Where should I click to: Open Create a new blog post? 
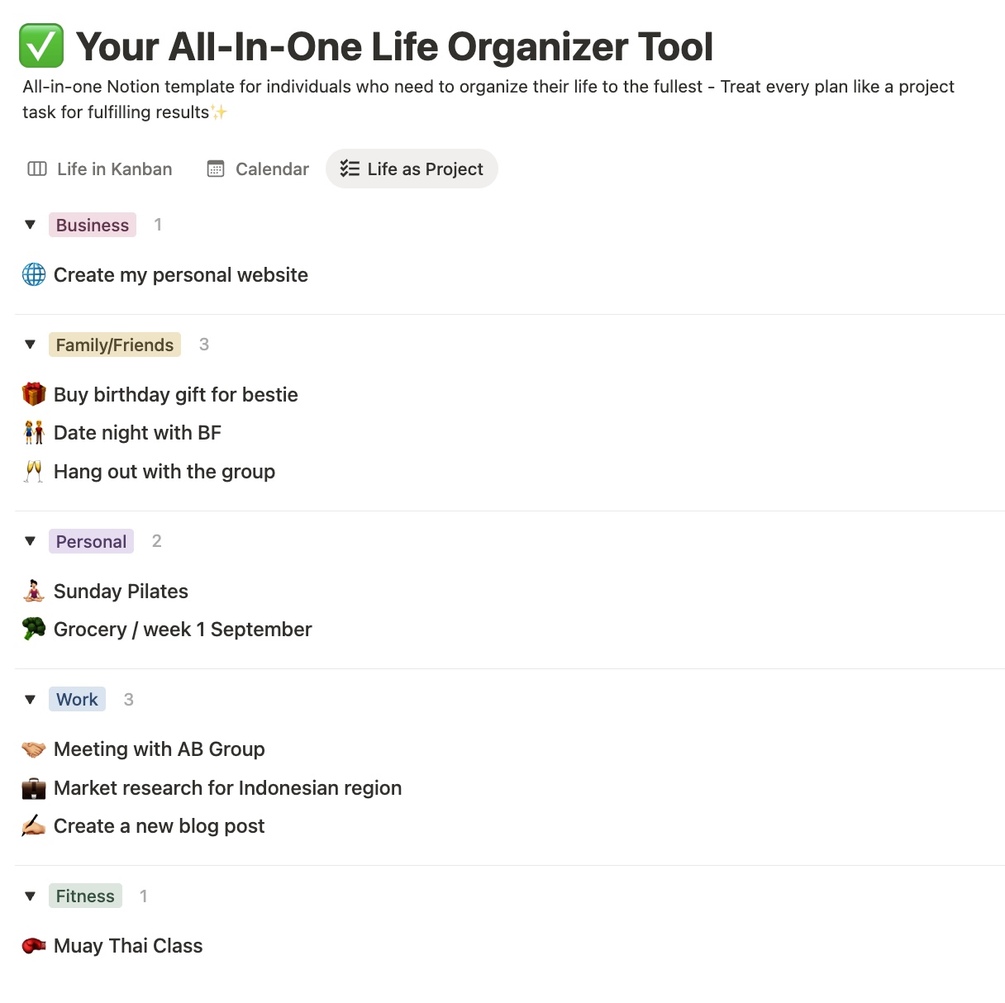159,827
